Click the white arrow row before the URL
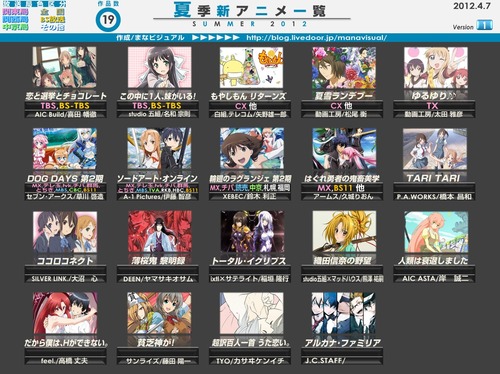 pyautogui.click(x=215, y=38)
